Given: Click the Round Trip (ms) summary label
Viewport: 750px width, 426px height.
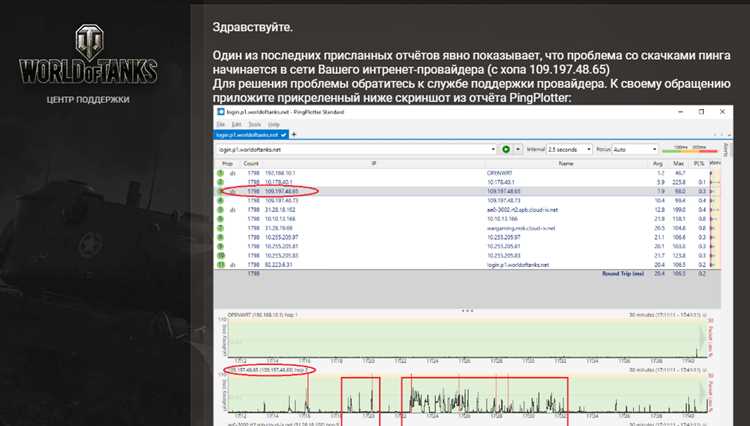Looking at the screenshot, I should tap(623, 273).
